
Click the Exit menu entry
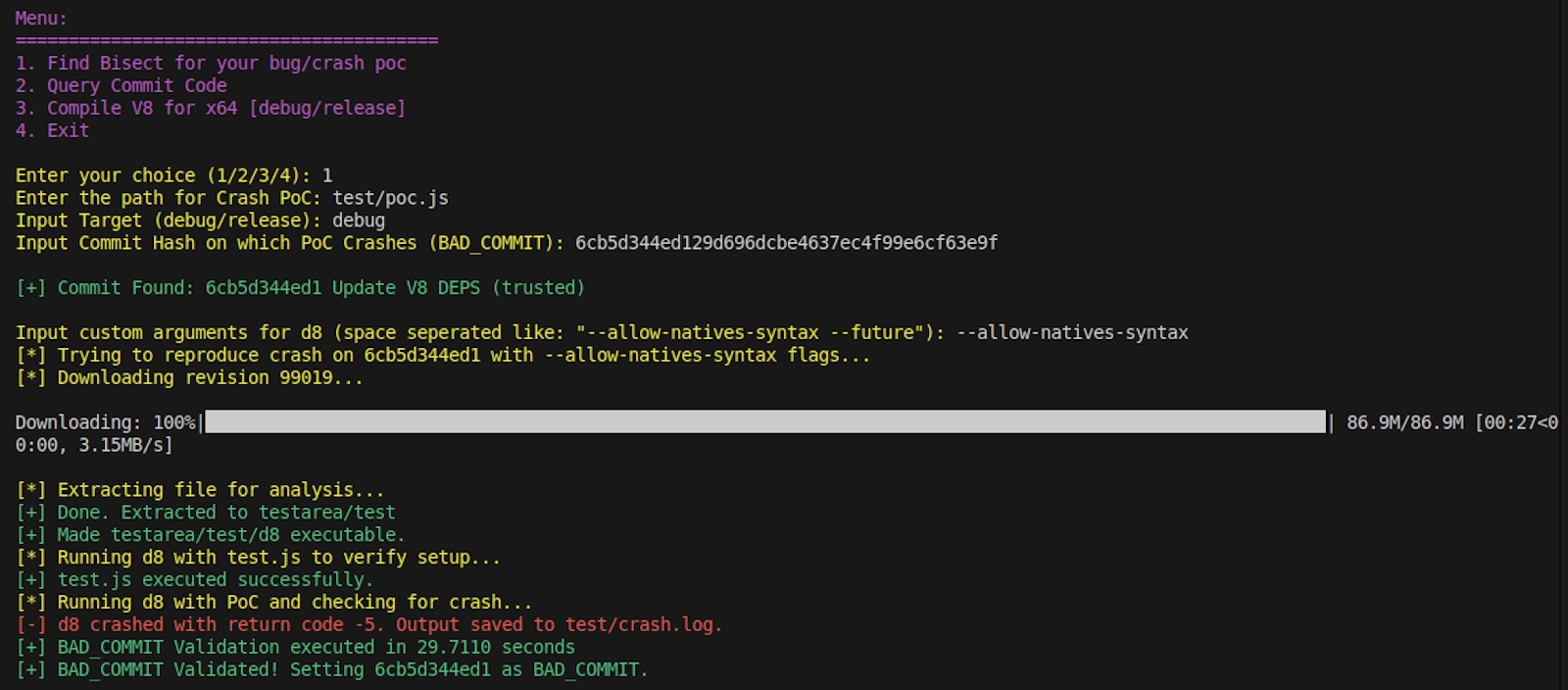point(53,130)
